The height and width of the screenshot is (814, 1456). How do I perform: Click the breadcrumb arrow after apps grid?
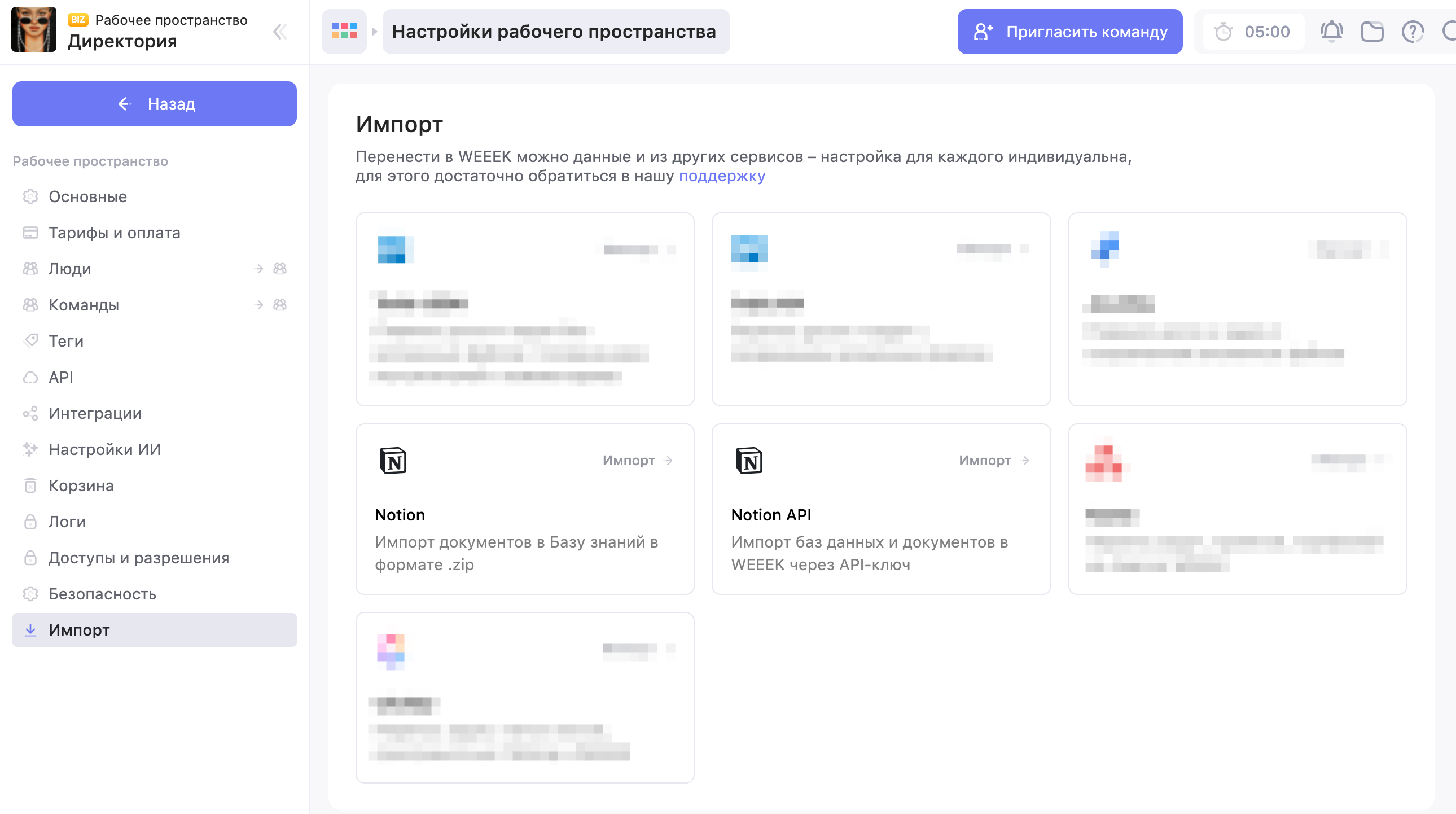coord(374,32)
